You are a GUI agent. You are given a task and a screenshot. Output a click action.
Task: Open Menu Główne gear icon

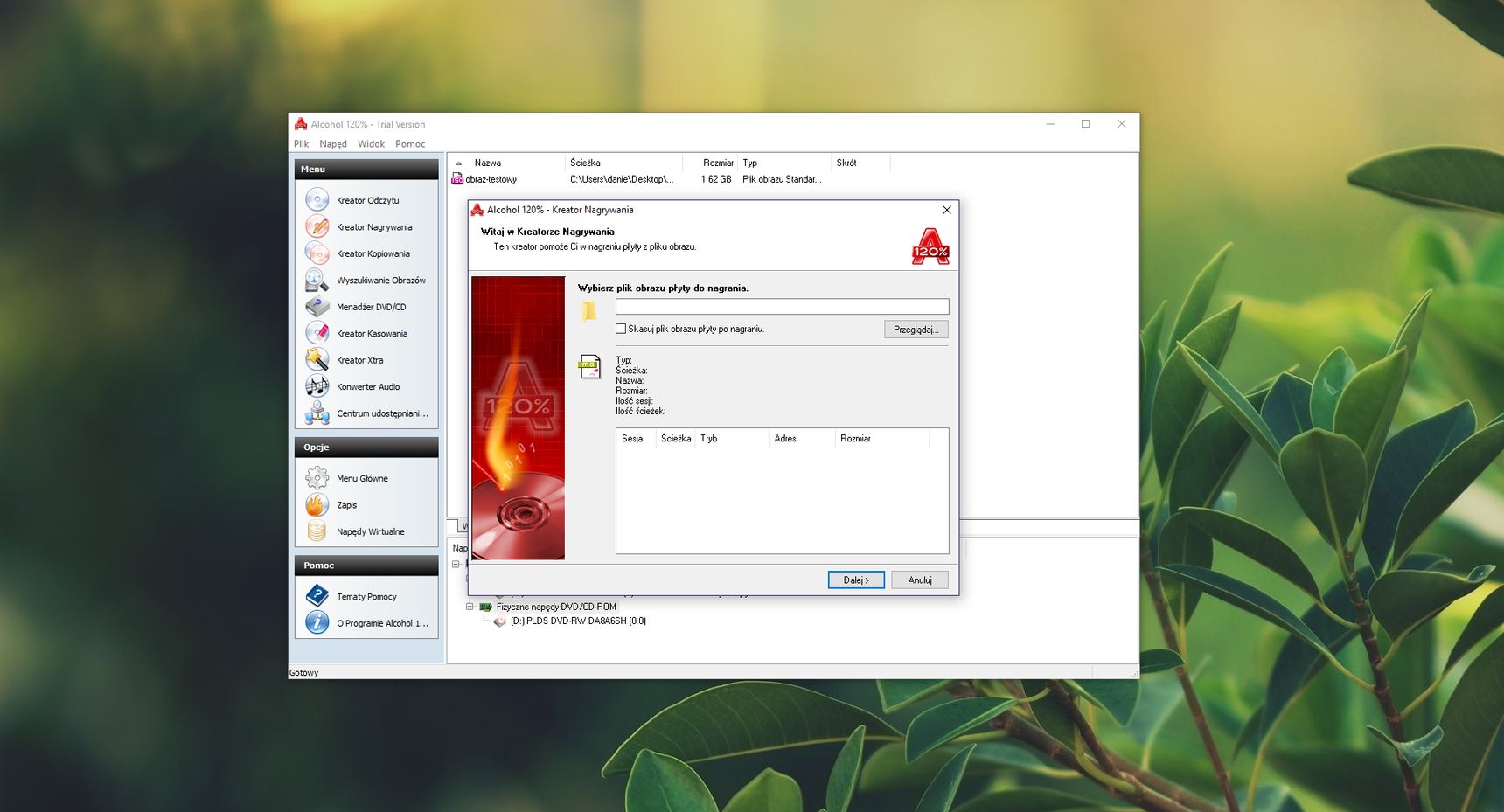pos(317,478)
